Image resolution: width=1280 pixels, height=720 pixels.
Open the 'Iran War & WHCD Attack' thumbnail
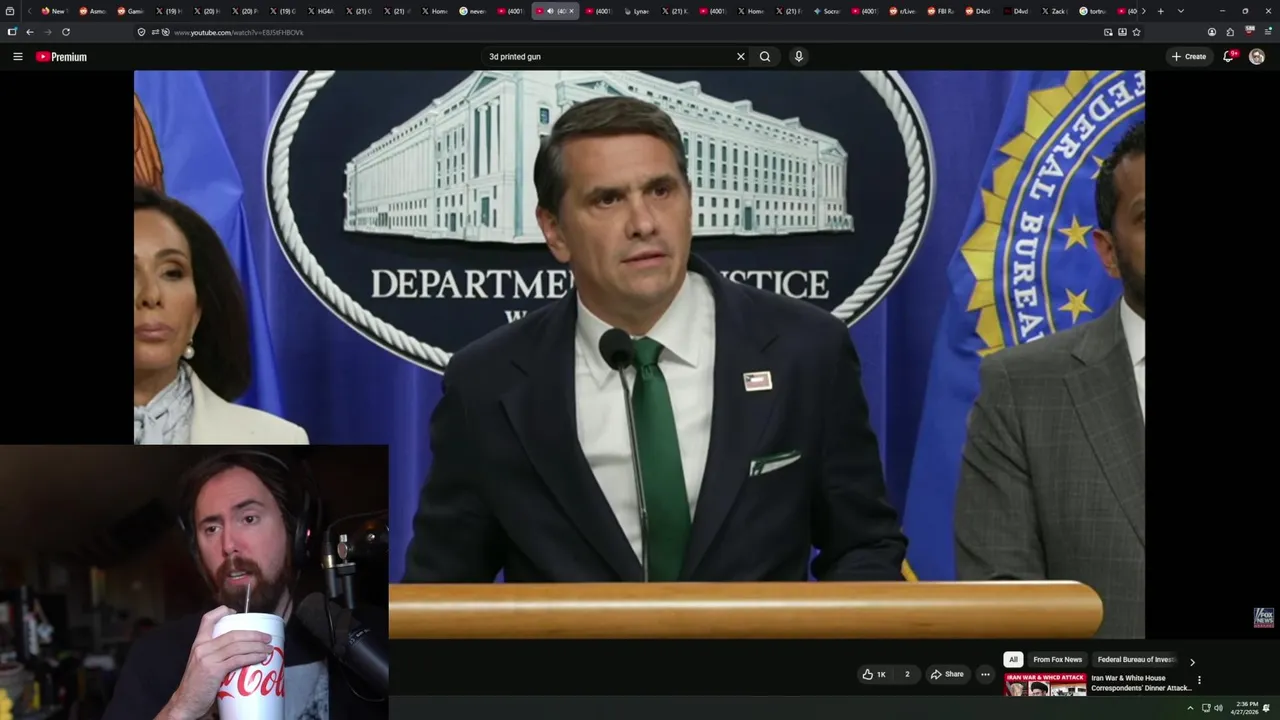[x=1045, y=684]
